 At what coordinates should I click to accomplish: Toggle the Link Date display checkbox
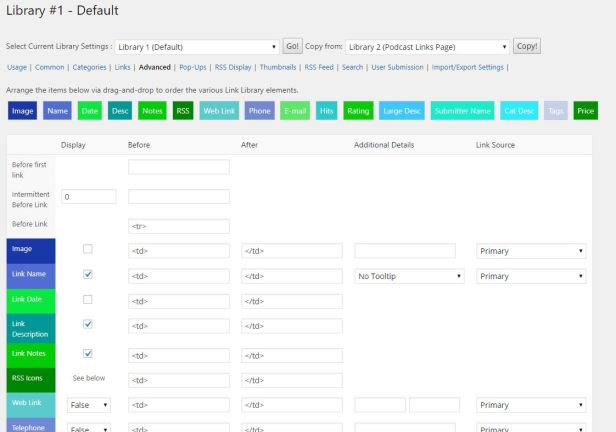point(88,300)
